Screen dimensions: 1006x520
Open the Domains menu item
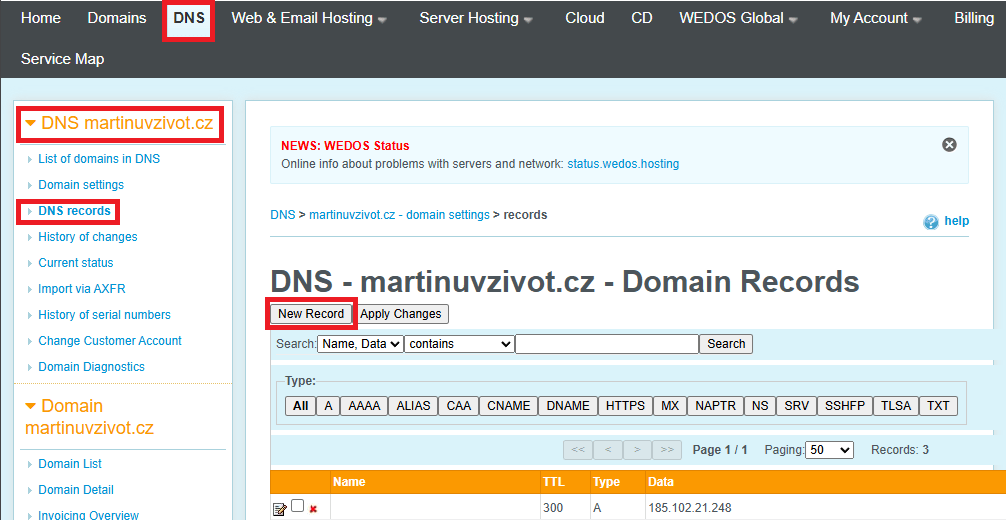[117, 19]
